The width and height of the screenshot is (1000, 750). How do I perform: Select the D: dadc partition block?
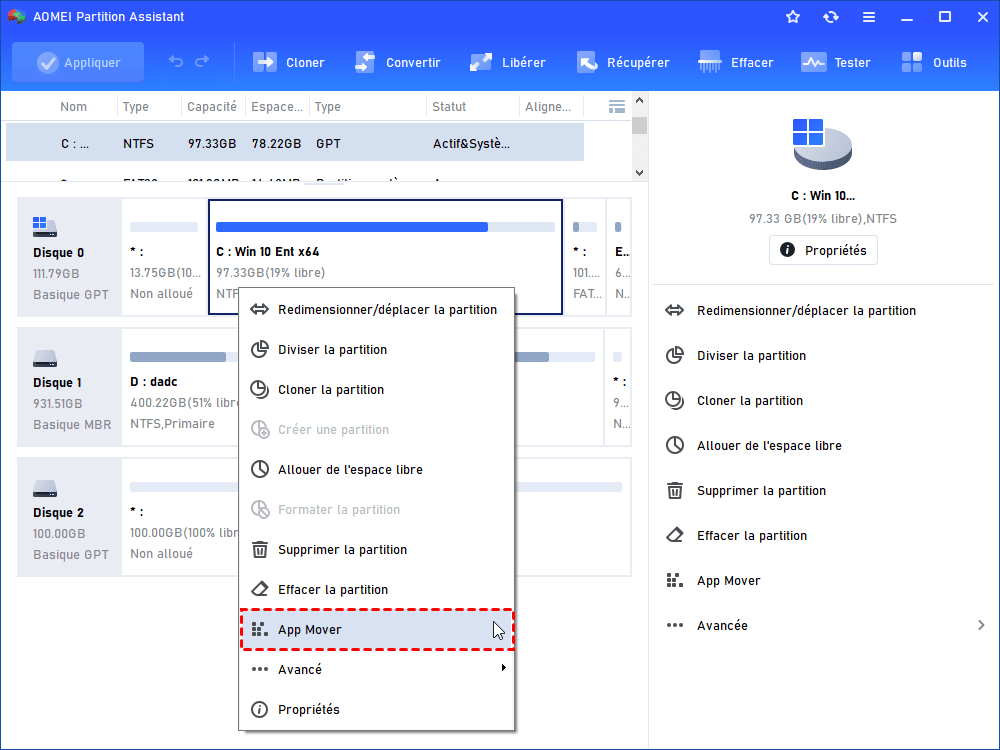(x=180, y=387)
